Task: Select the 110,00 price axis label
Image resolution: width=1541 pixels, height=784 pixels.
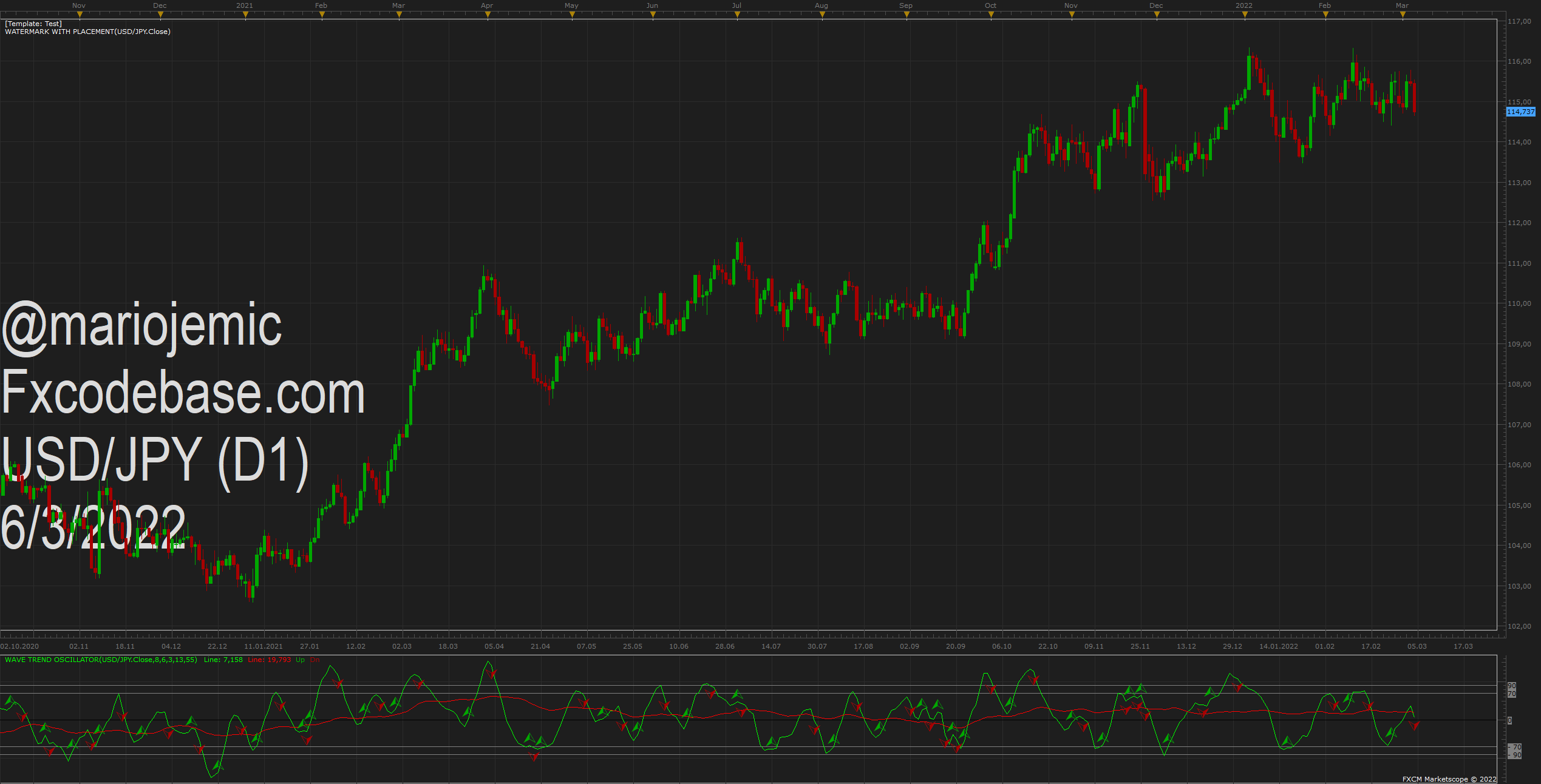Action: (1519, 303)
